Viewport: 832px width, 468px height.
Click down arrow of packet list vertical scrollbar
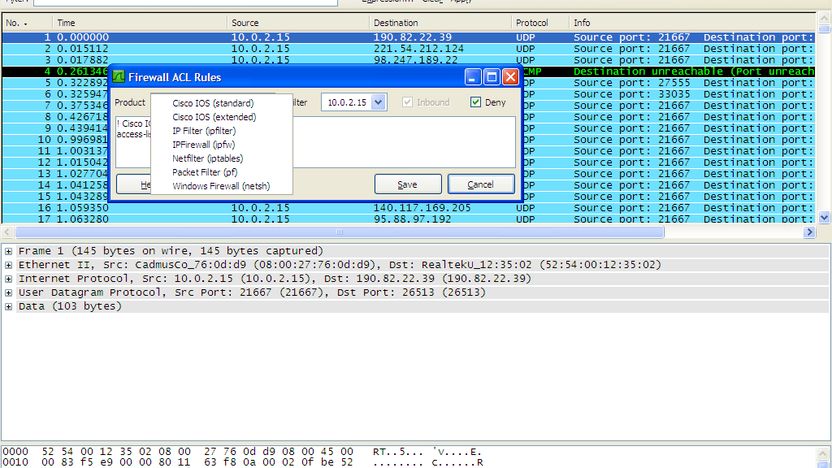click(x=824, y=217)
